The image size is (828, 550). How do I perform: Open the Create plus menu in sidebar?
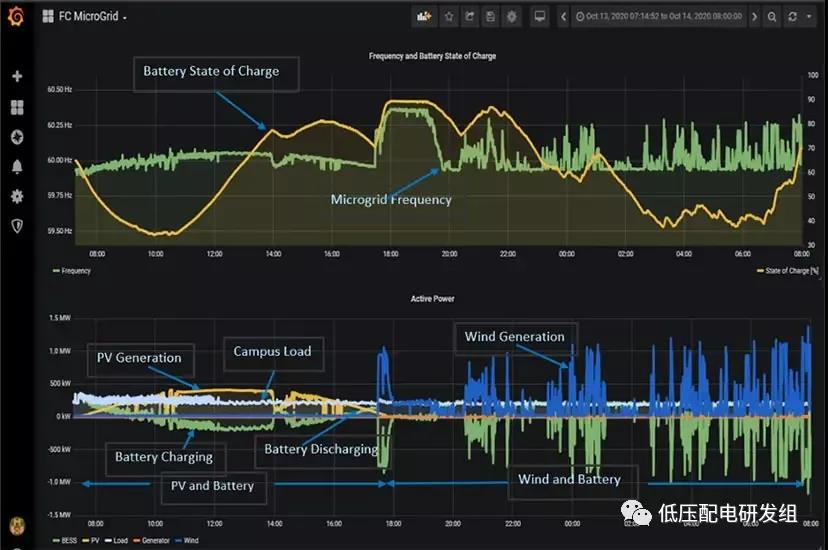pyautogui.click(x=16, y=77)
